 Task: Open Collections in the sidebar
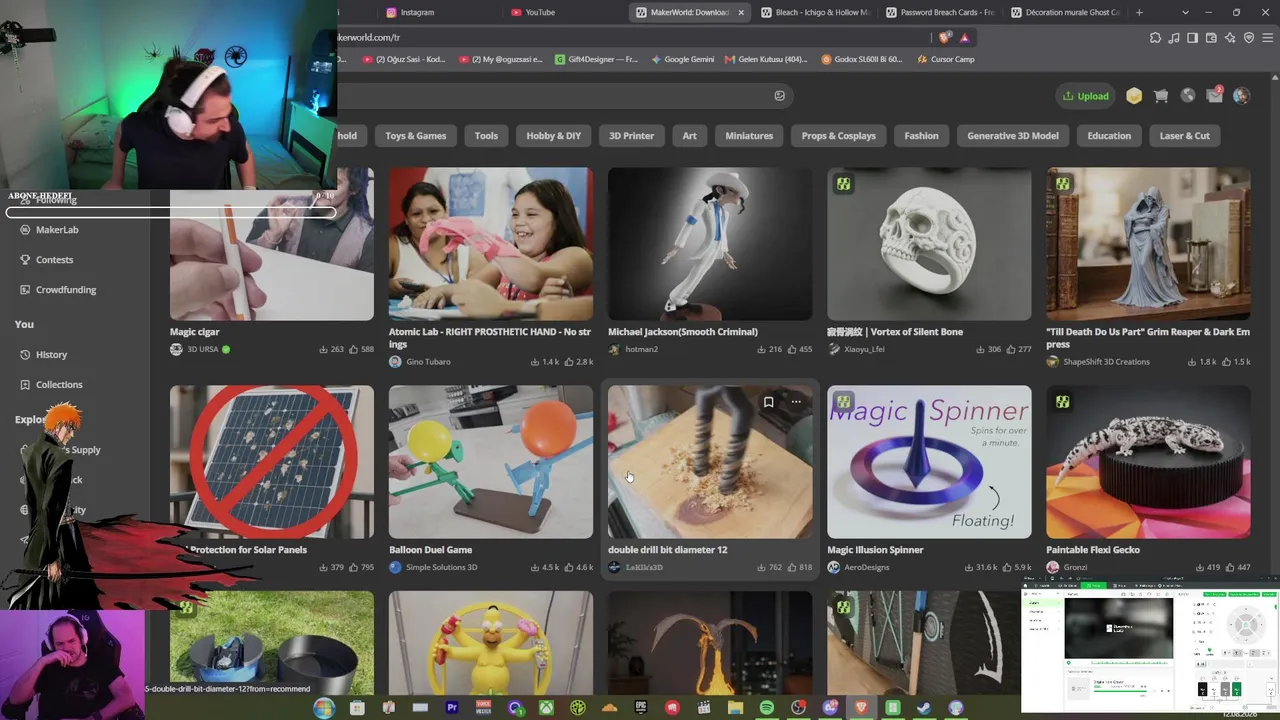point(59,385)
